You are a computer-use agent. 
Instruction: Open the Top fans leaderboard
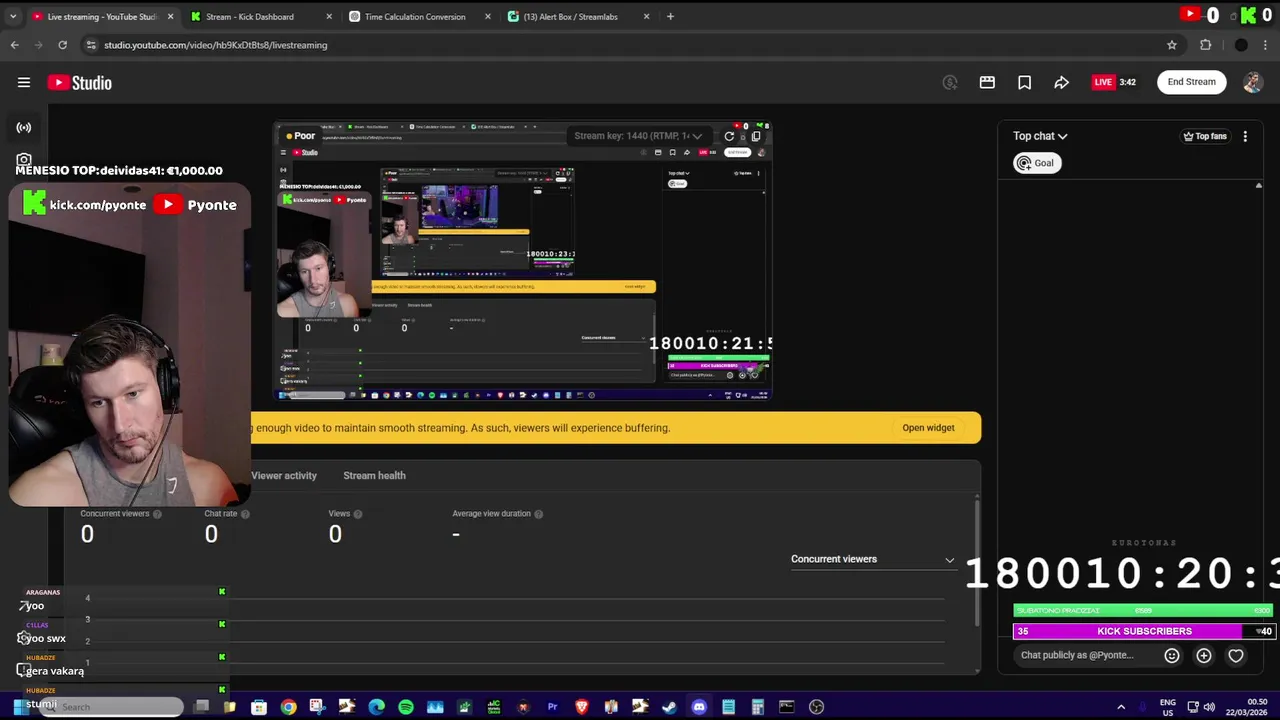[1205, 136]
